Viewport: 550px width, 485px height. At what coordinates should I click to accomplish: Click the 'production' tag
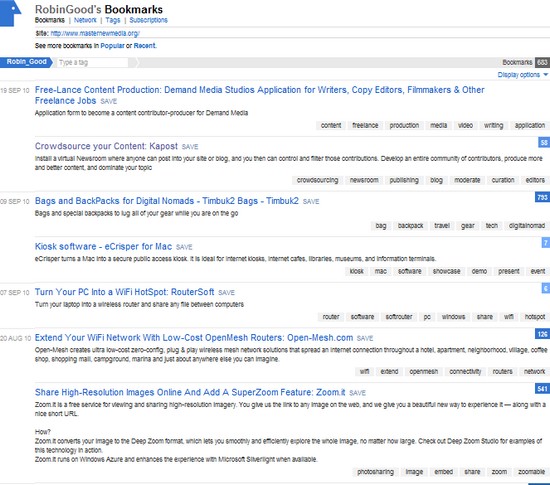click(404, 126)
